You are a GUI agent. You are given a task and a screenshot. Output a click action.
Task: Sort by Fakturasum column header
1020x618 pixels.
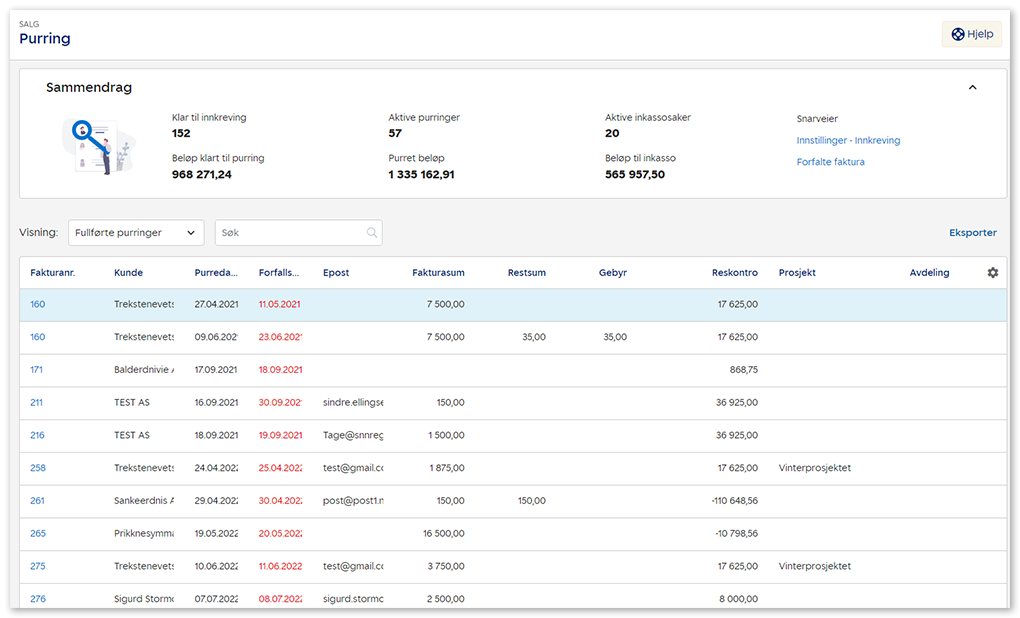point(438,273)
